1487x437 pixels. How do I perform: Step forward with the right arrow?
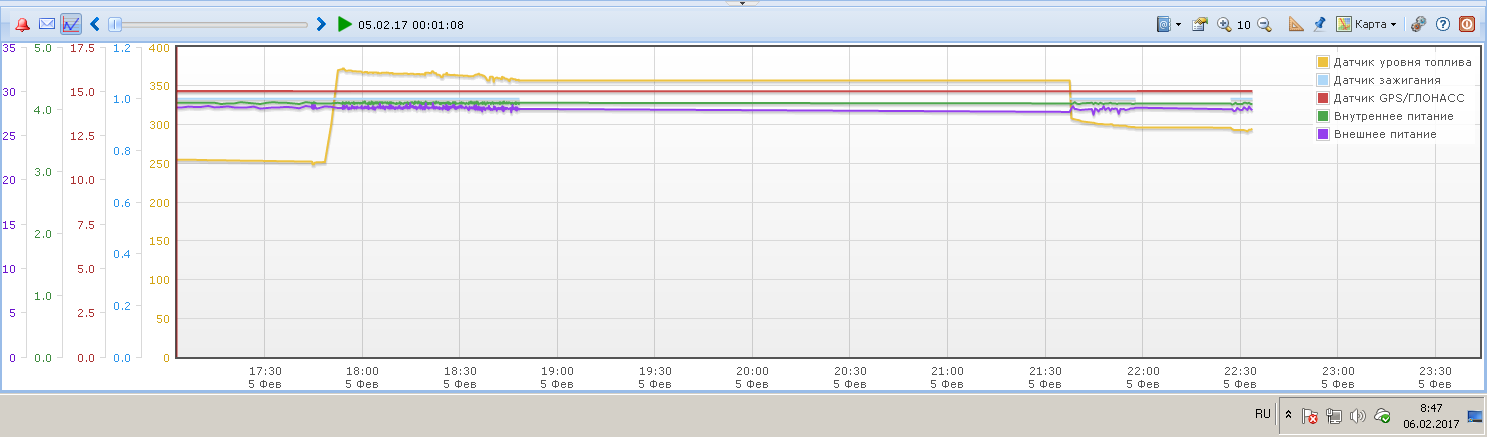321,24
